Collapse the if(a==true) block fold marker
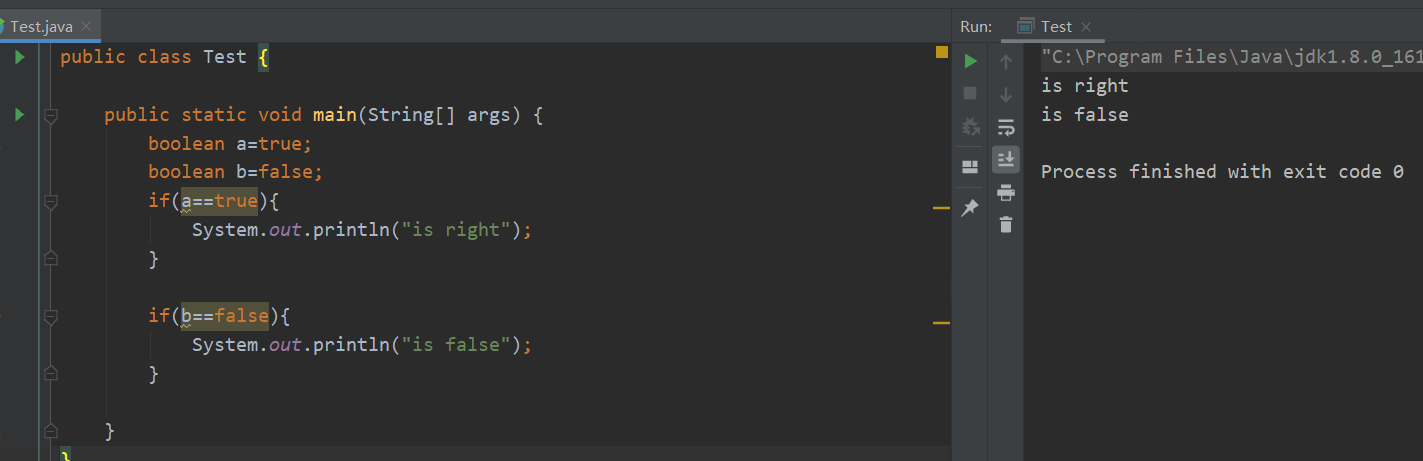 51,202
